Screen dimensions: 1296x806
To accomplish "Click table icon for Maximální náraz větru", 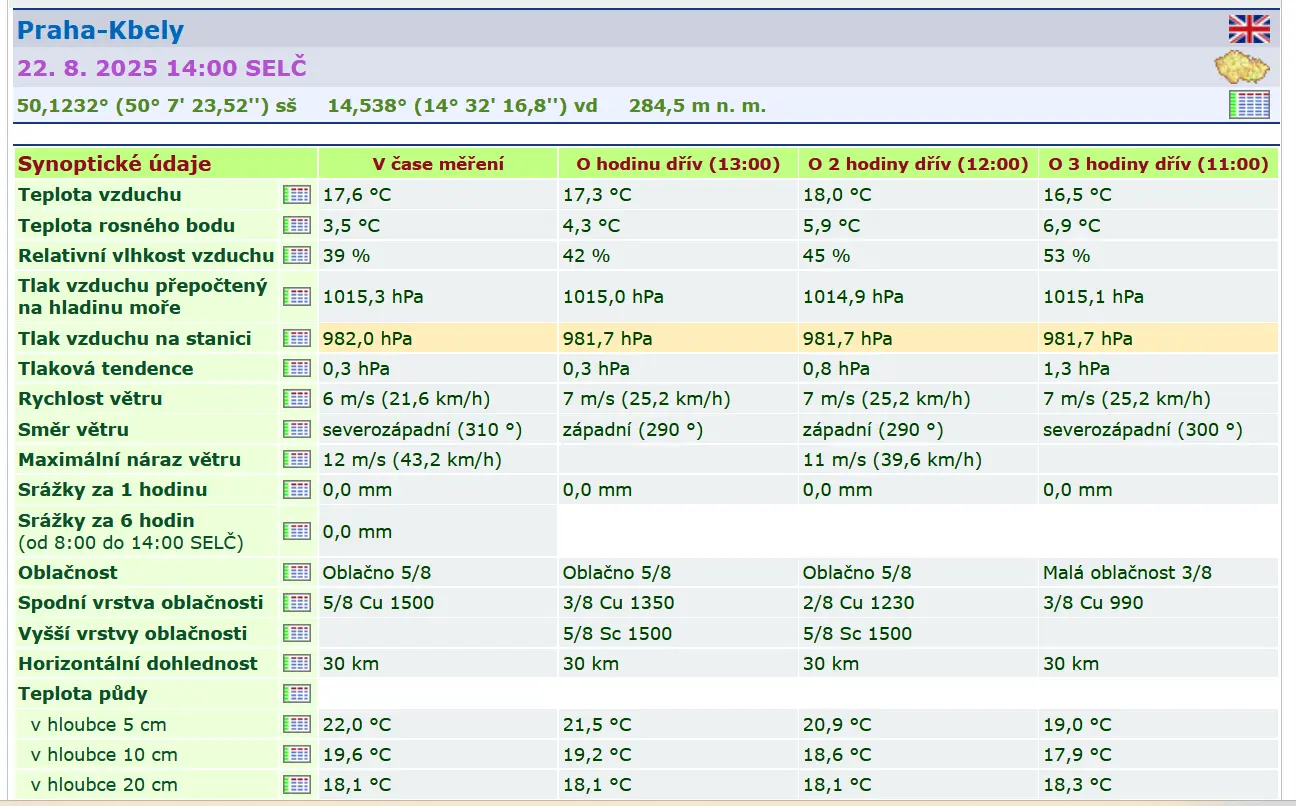I will point(297,460).
